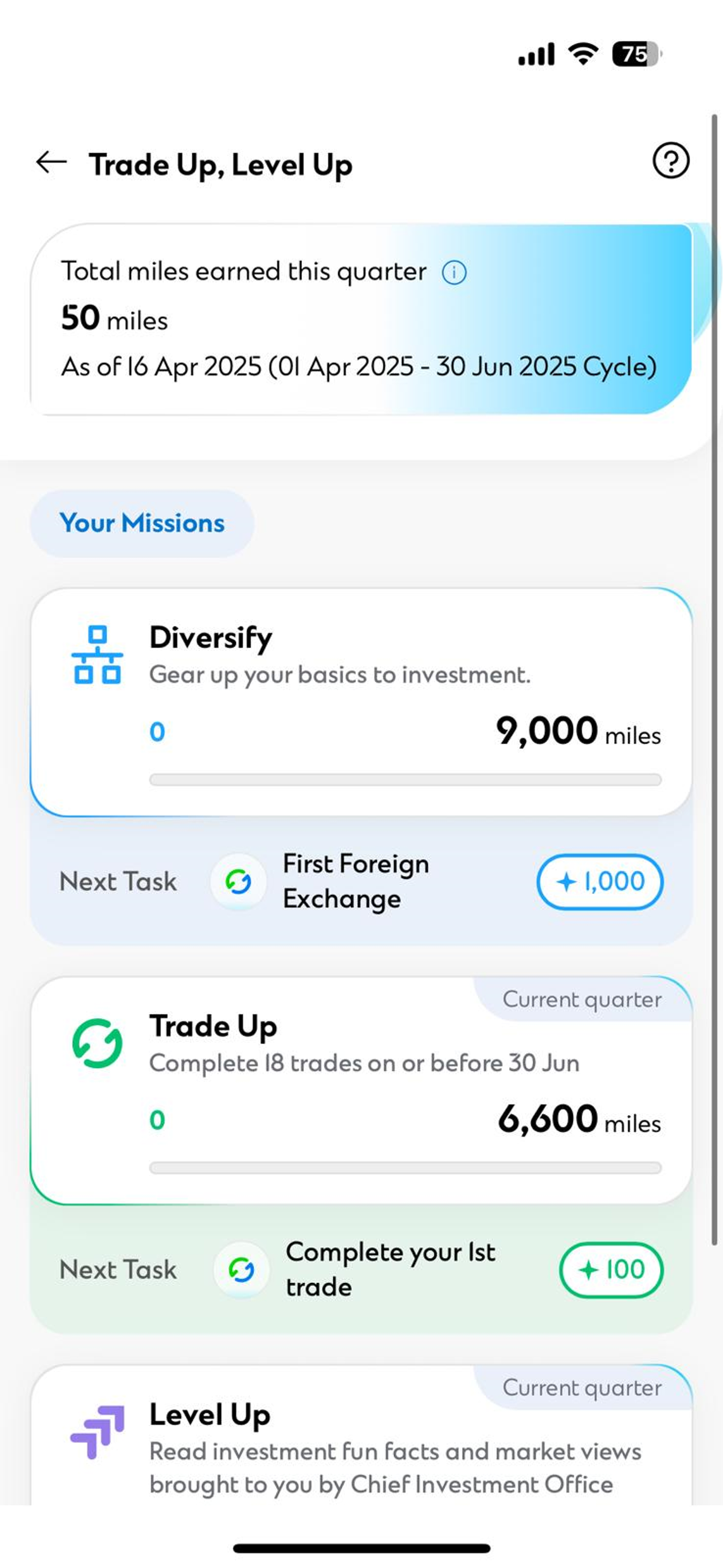Click the Diversify progress bar
The height and width of the screenshot is (1568, 723).
(x=405, y=779)
